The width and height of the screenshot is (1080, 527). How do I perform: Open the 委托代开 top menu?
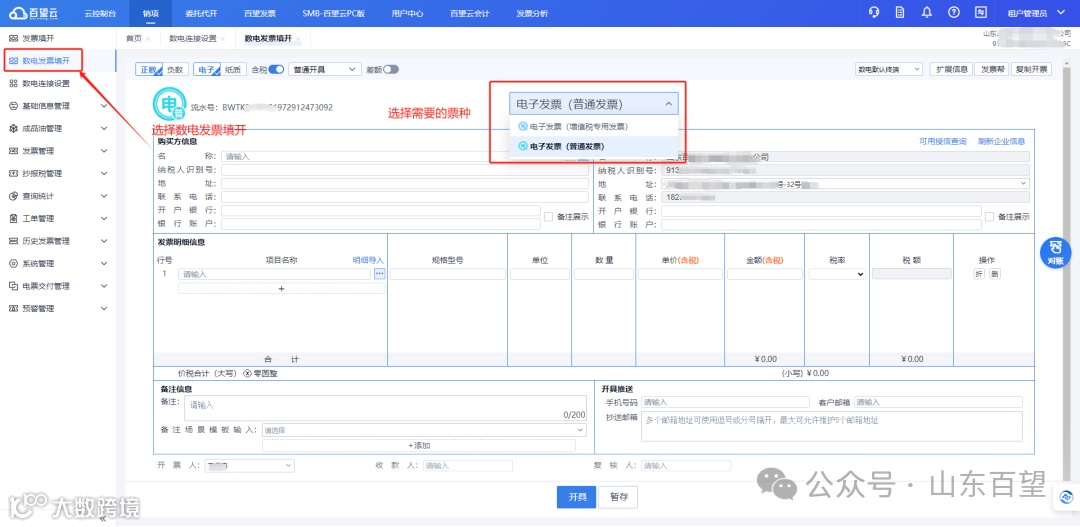click(200, 13)
